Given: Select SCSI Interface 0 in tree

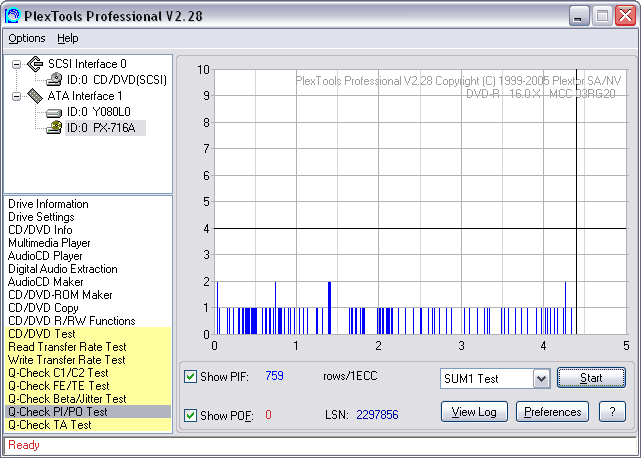Looking at the screenshot, I should (x=87, y=64).
